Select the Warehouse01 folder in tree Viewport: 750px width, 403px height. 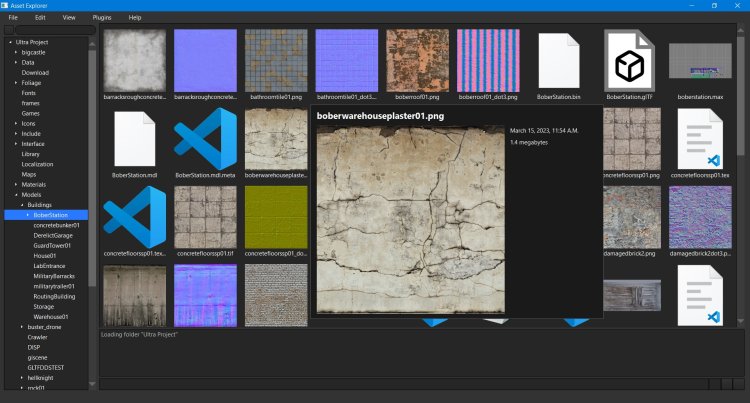(50, 316)
